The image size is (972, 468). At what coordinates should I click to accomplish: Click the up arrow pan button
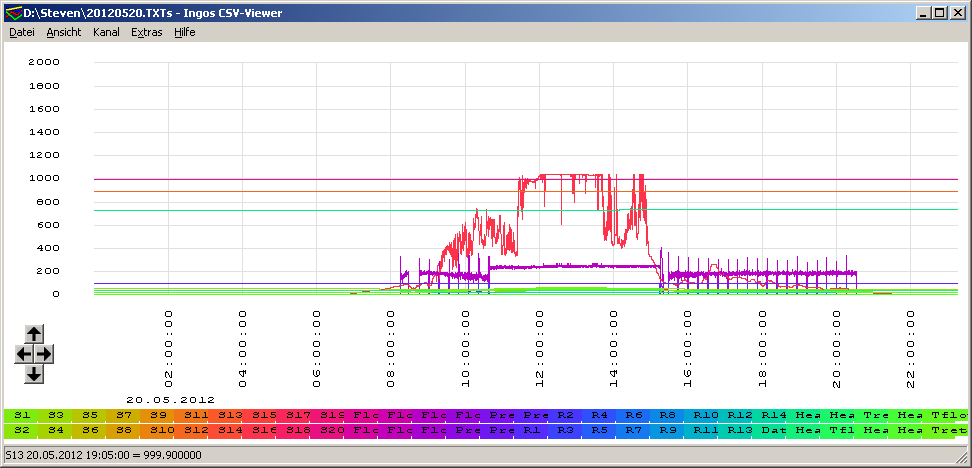(34, 334)
